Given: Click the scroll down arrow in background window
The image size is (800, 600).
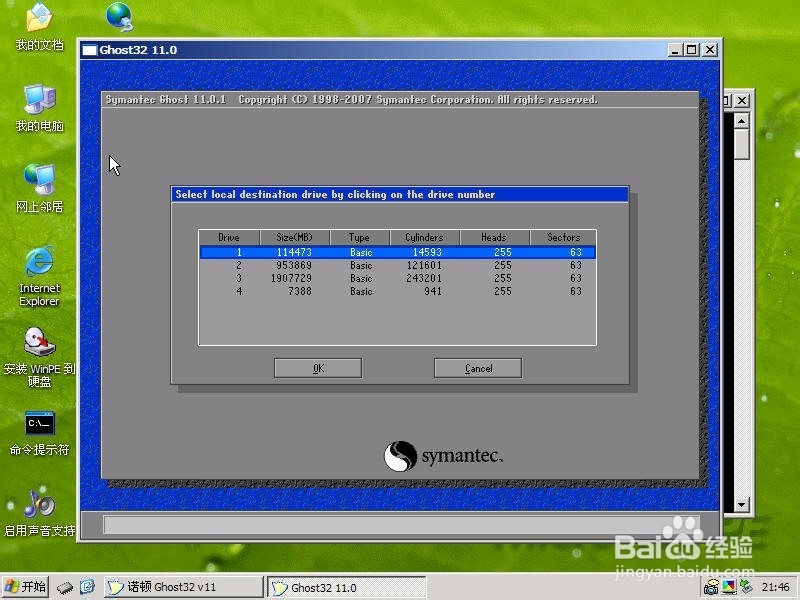Looking at the screenshot, I should (x=741, y=505).
